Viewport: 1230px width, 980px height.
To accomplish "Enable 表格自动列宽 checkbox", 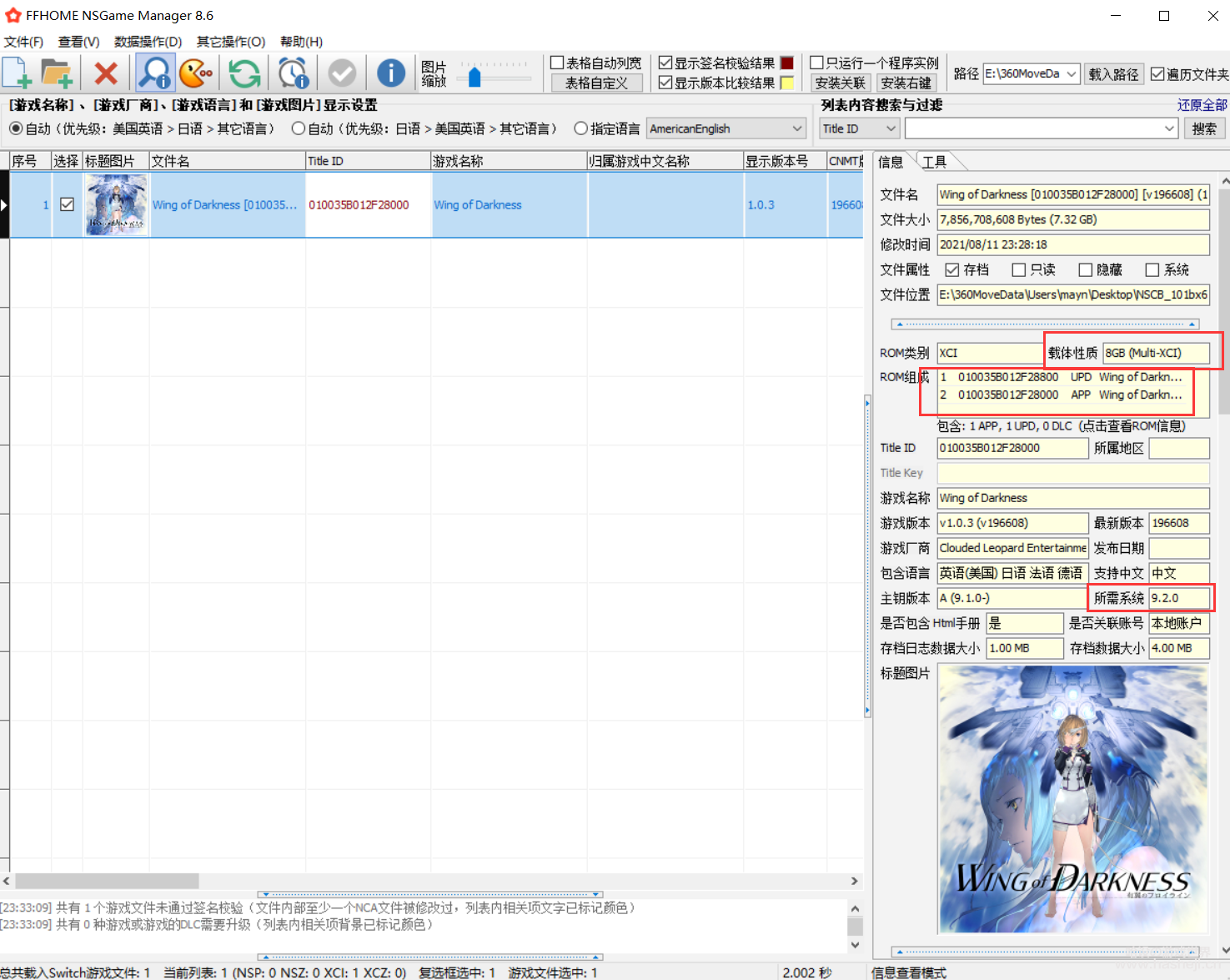I will tap(557, 63).
